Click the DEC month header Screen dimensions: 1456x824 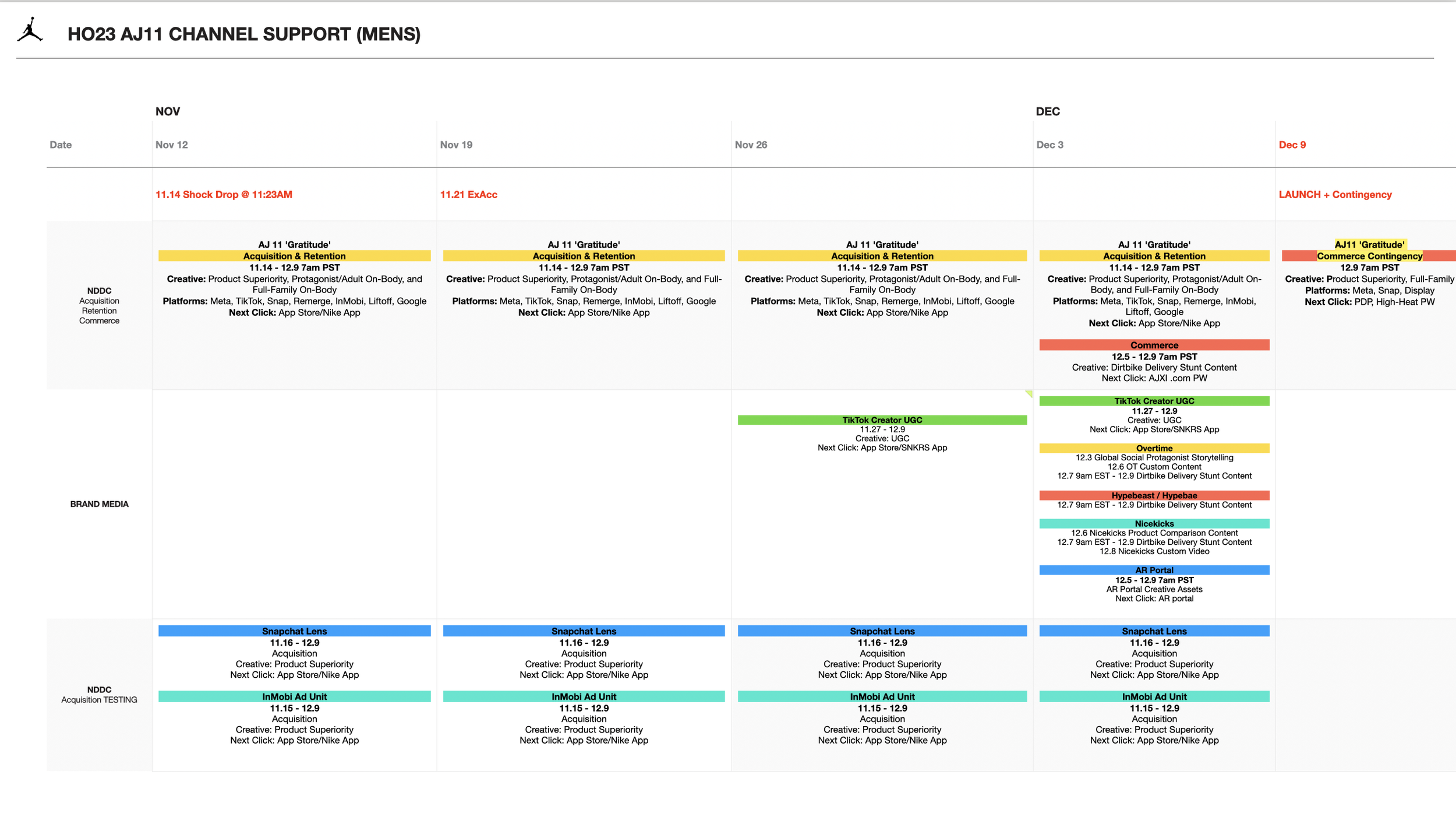[x=1048, y=111]
